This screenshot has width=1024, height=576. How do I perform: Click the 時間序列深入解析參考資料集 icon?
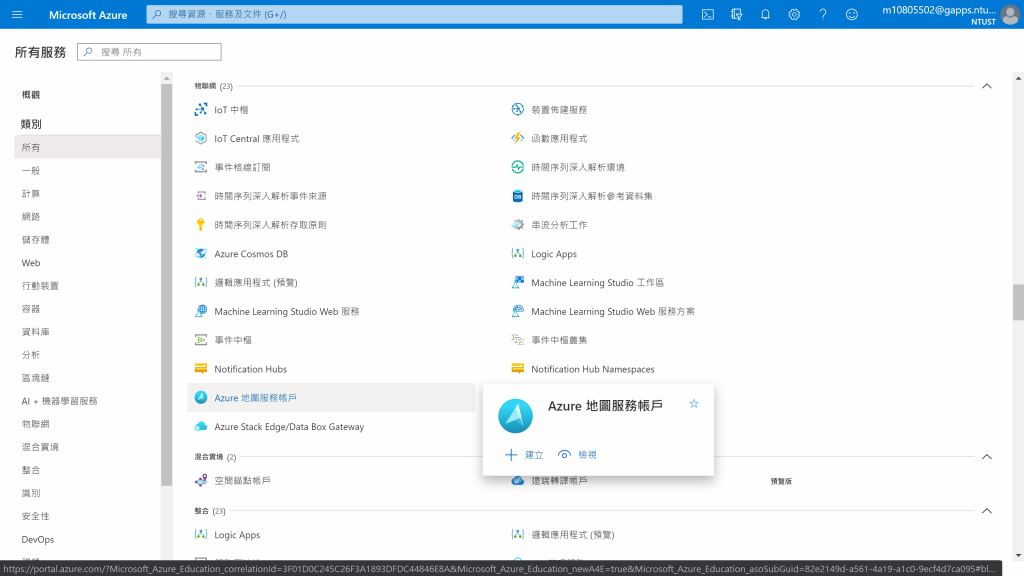(517, 196)
